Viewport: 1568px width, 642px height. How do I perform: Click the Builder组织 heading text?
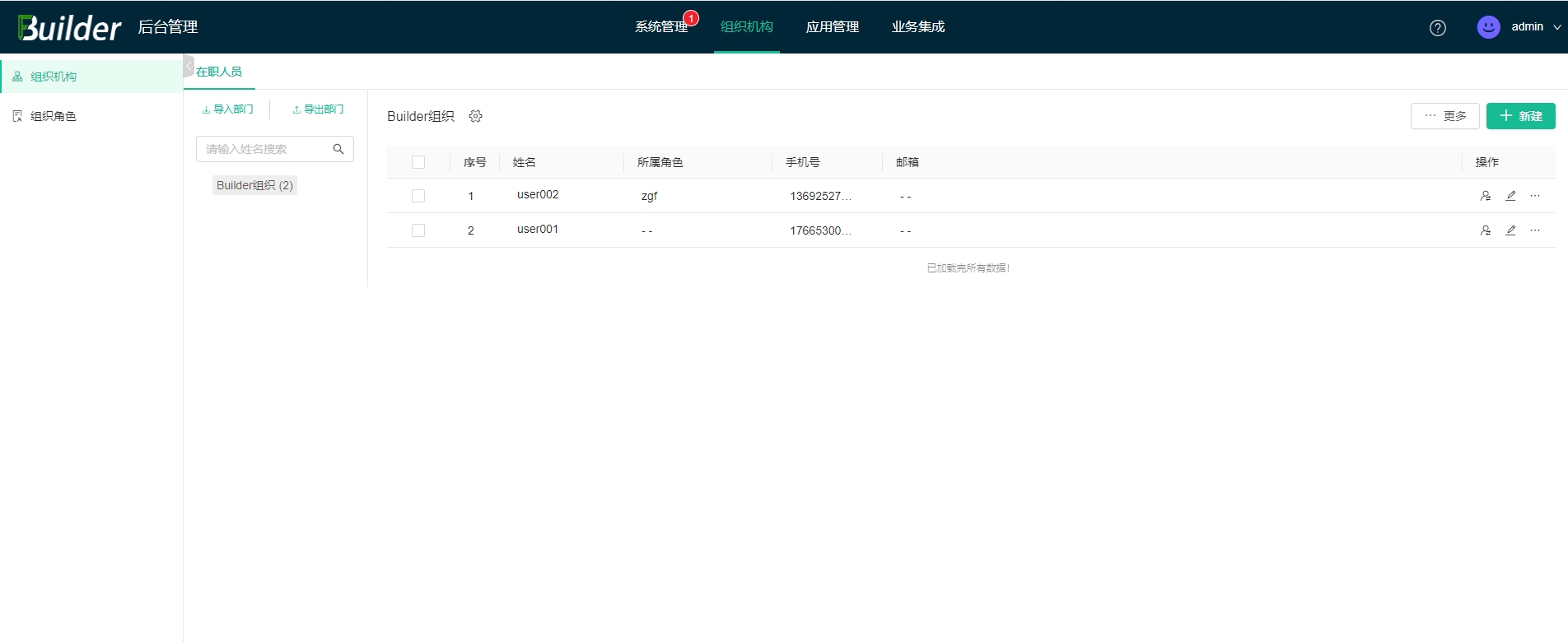coord(421,116)
